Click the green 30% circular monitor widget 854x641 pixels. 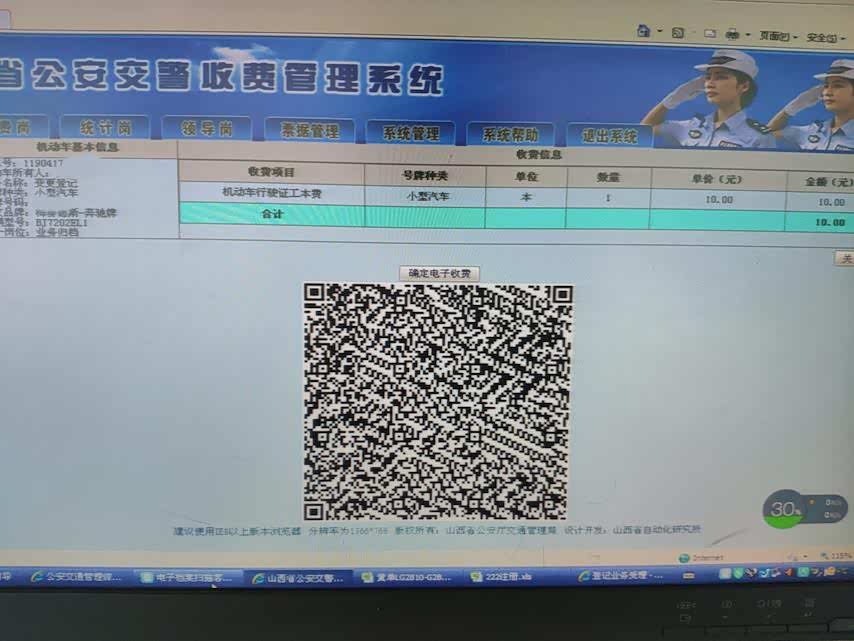785,509
